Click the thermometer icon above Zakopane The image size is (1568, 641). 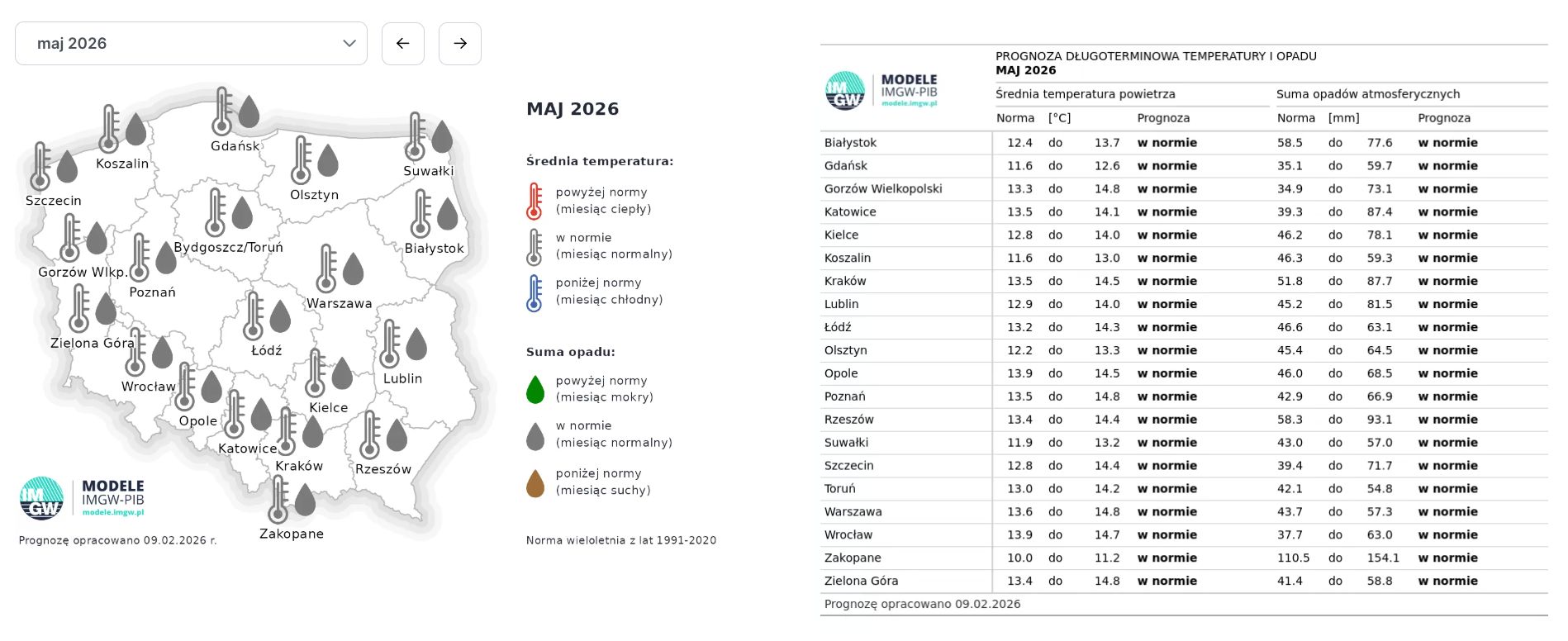279,499
